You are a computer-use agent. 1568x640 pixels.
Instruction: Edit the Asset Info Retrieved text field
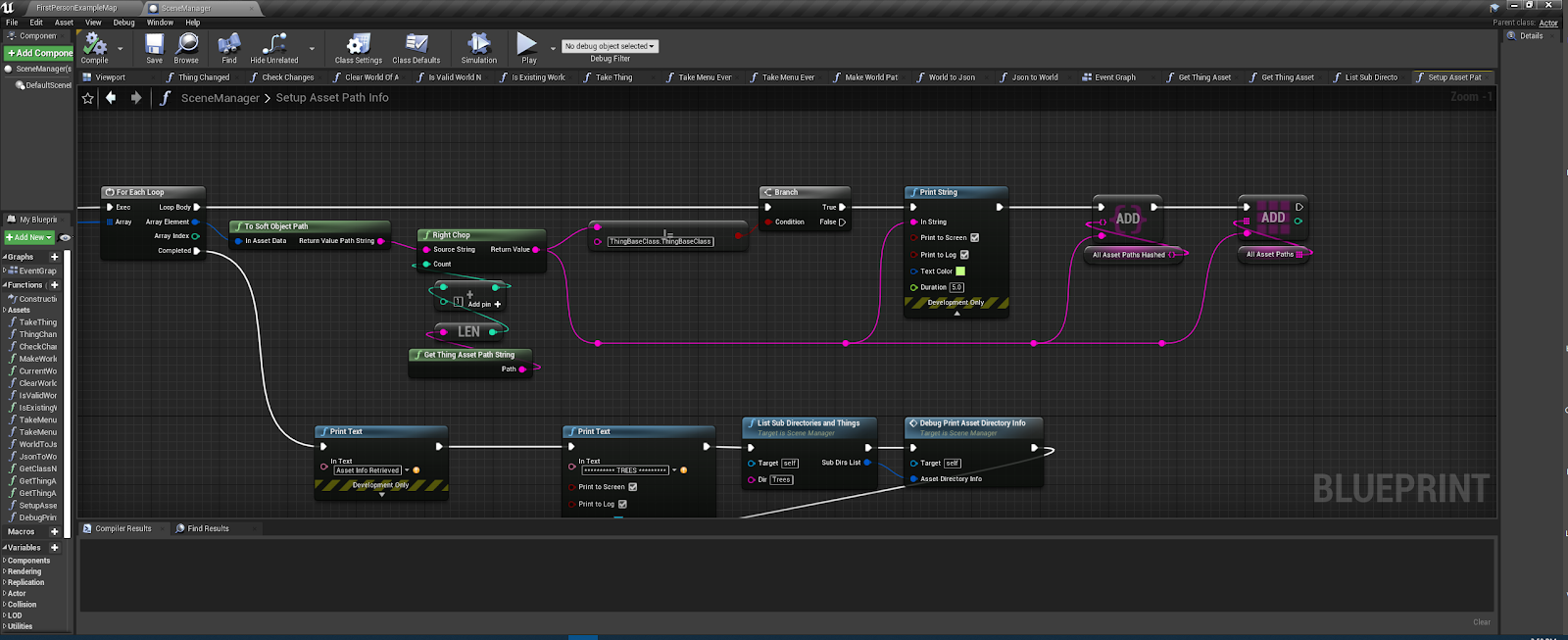pyautogui.click(x=367, y=470)
